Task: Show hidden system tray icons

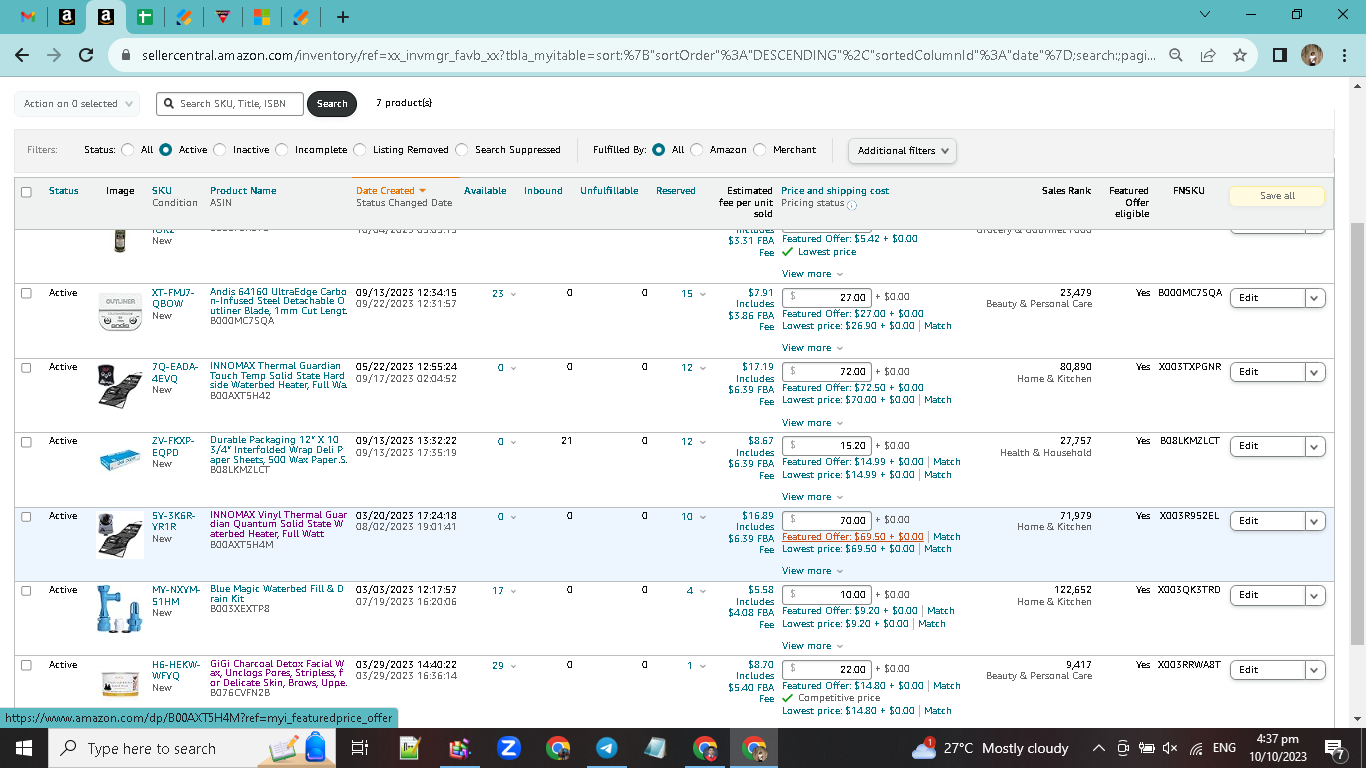Action: tap(1098, 748)
